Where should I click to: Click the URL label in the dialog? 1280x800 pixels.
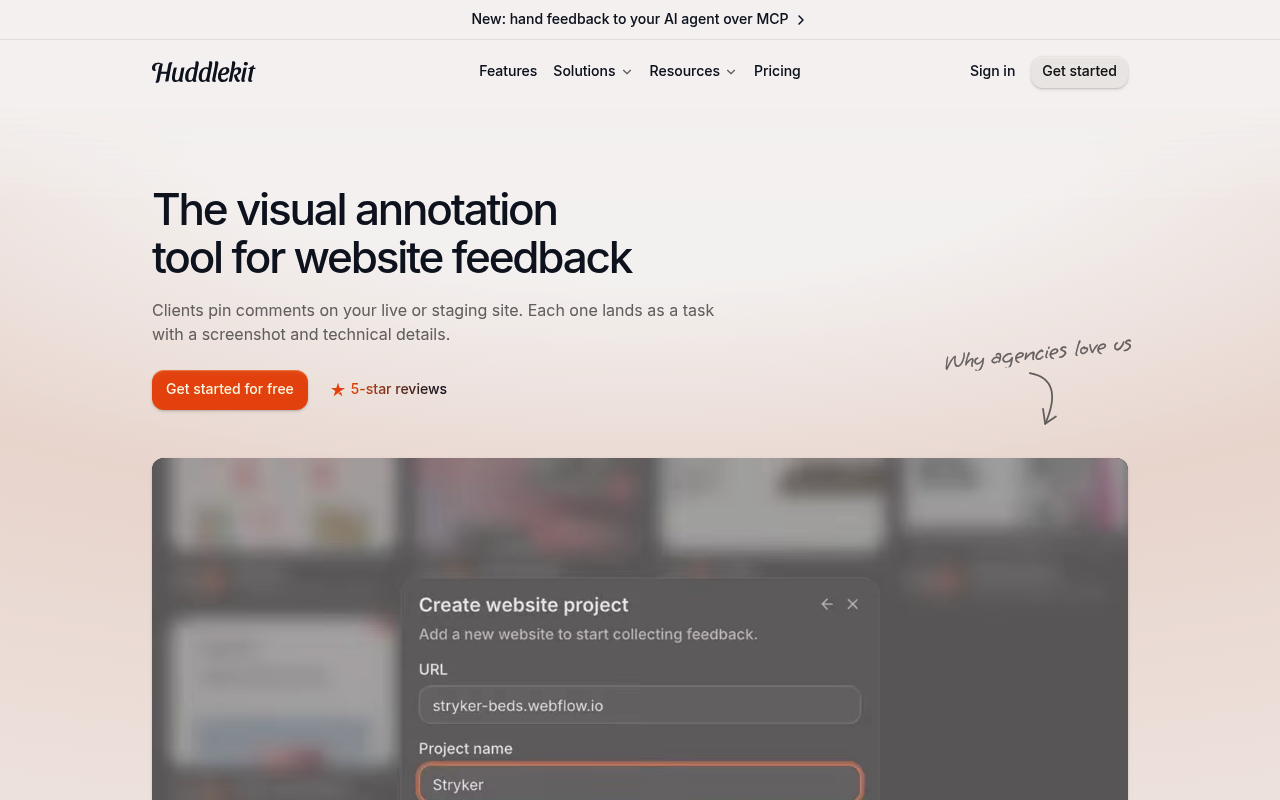[433, 669]
